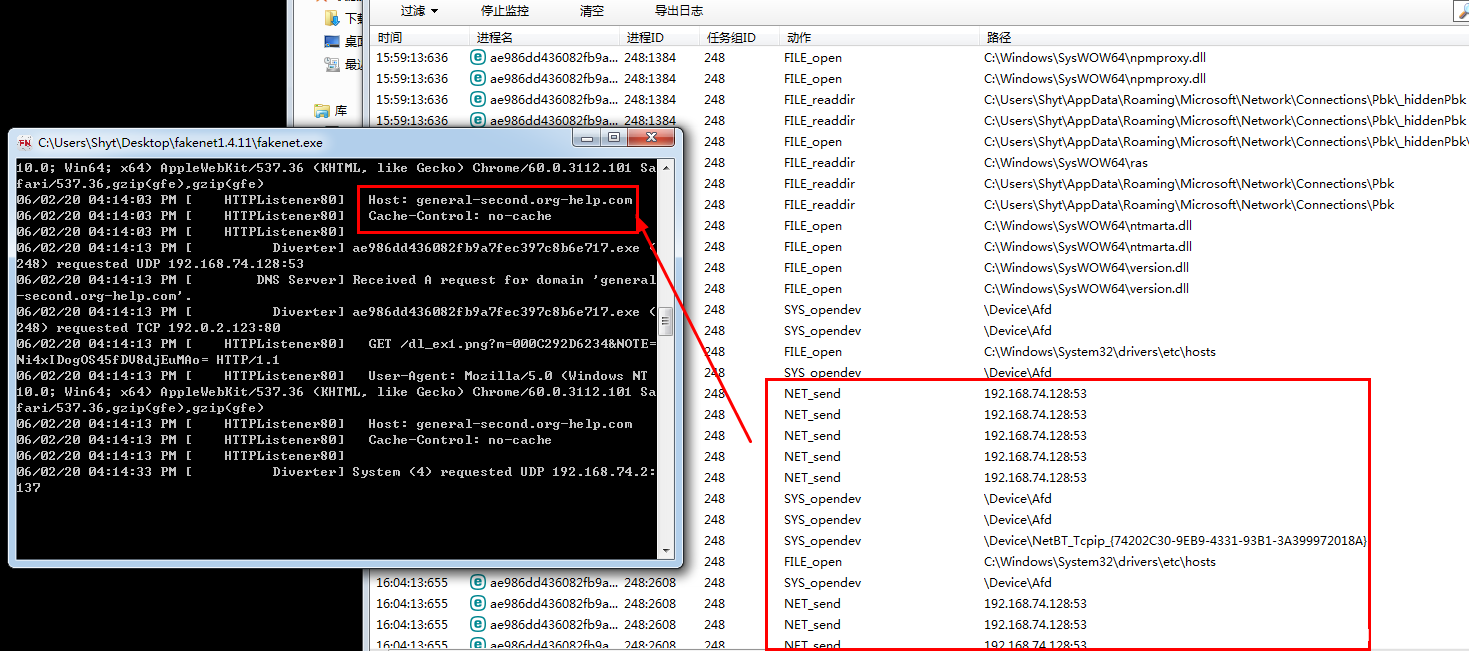Click the console scrollbar down arrow
The width and height of the screenshot is (1469, 651).
(x=665, y=549)
